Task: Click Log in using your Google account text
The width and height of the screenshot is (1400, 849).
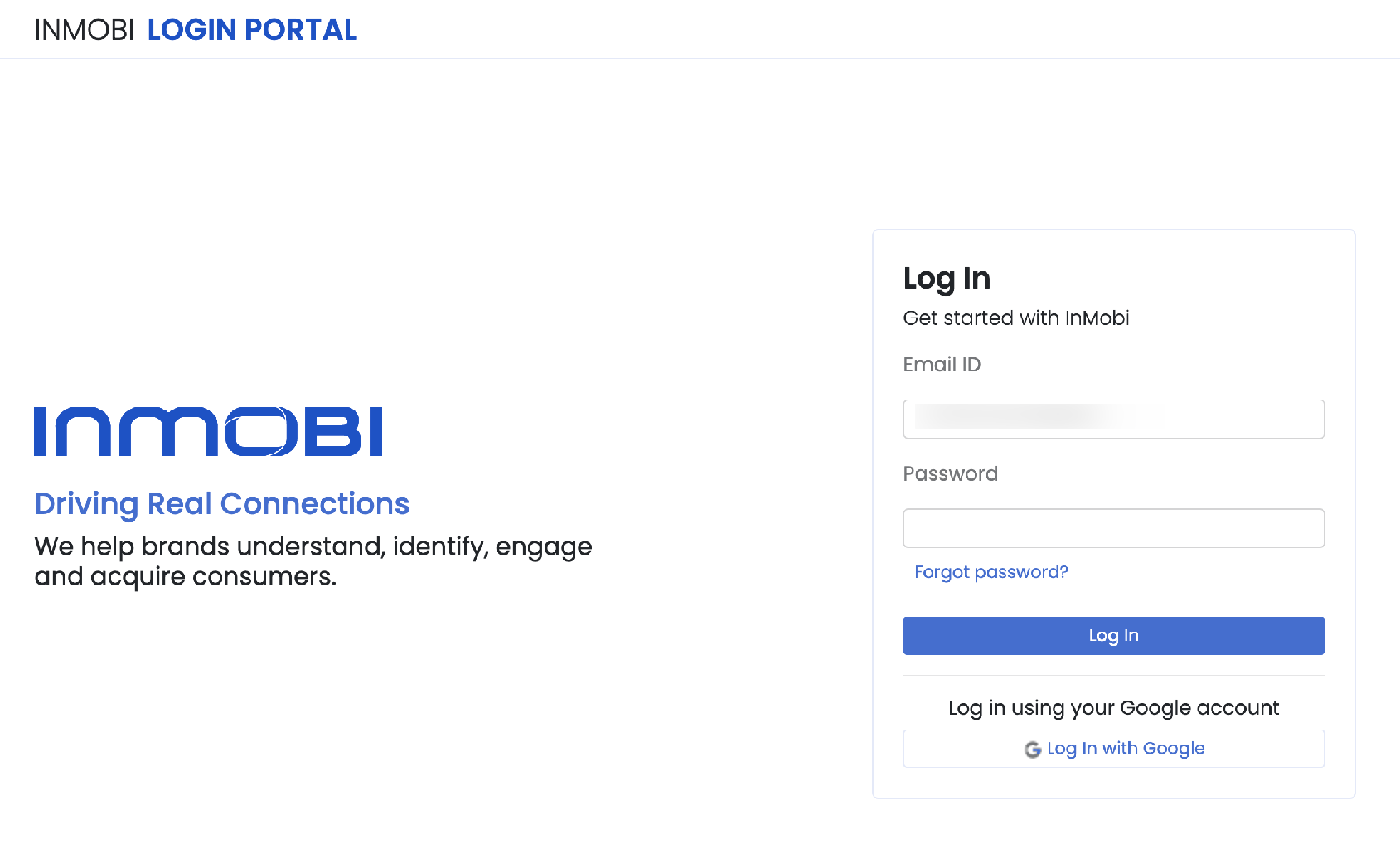Action: (x=1113, y=708)
